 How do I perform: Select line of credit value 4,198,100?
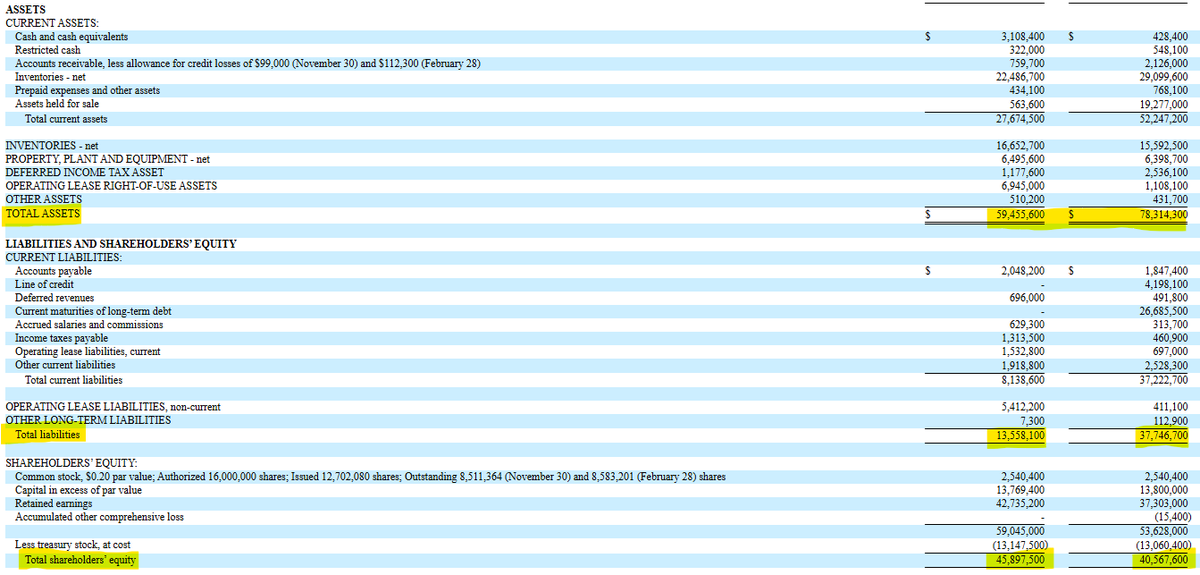coord(1166,285)
